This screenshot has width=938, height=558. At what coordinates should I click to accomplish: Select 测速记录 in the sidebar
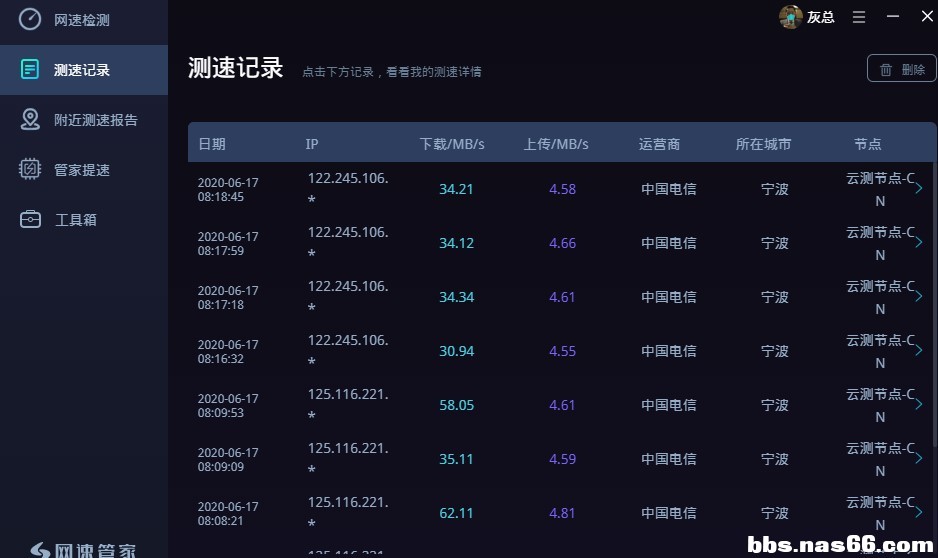[x=84, y=69]
